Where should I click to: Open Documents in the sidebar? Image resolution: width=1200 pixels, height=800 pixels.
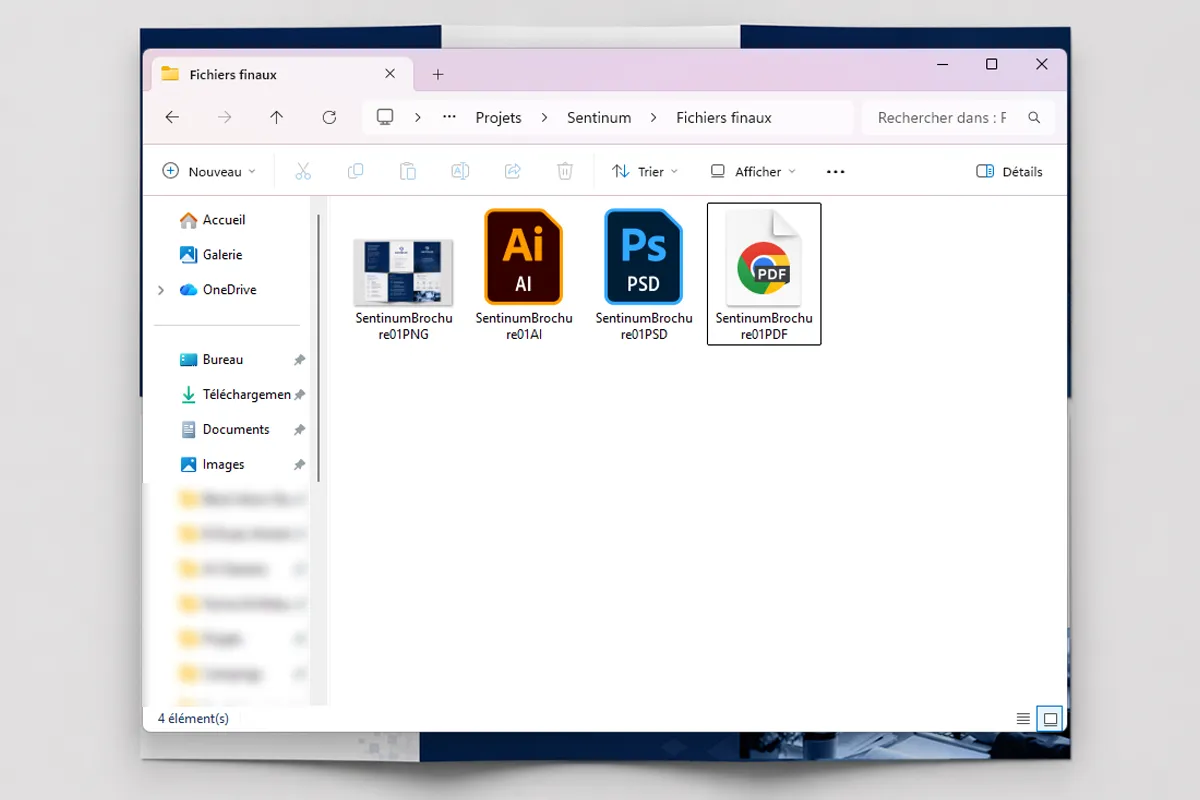coord(225,430)
